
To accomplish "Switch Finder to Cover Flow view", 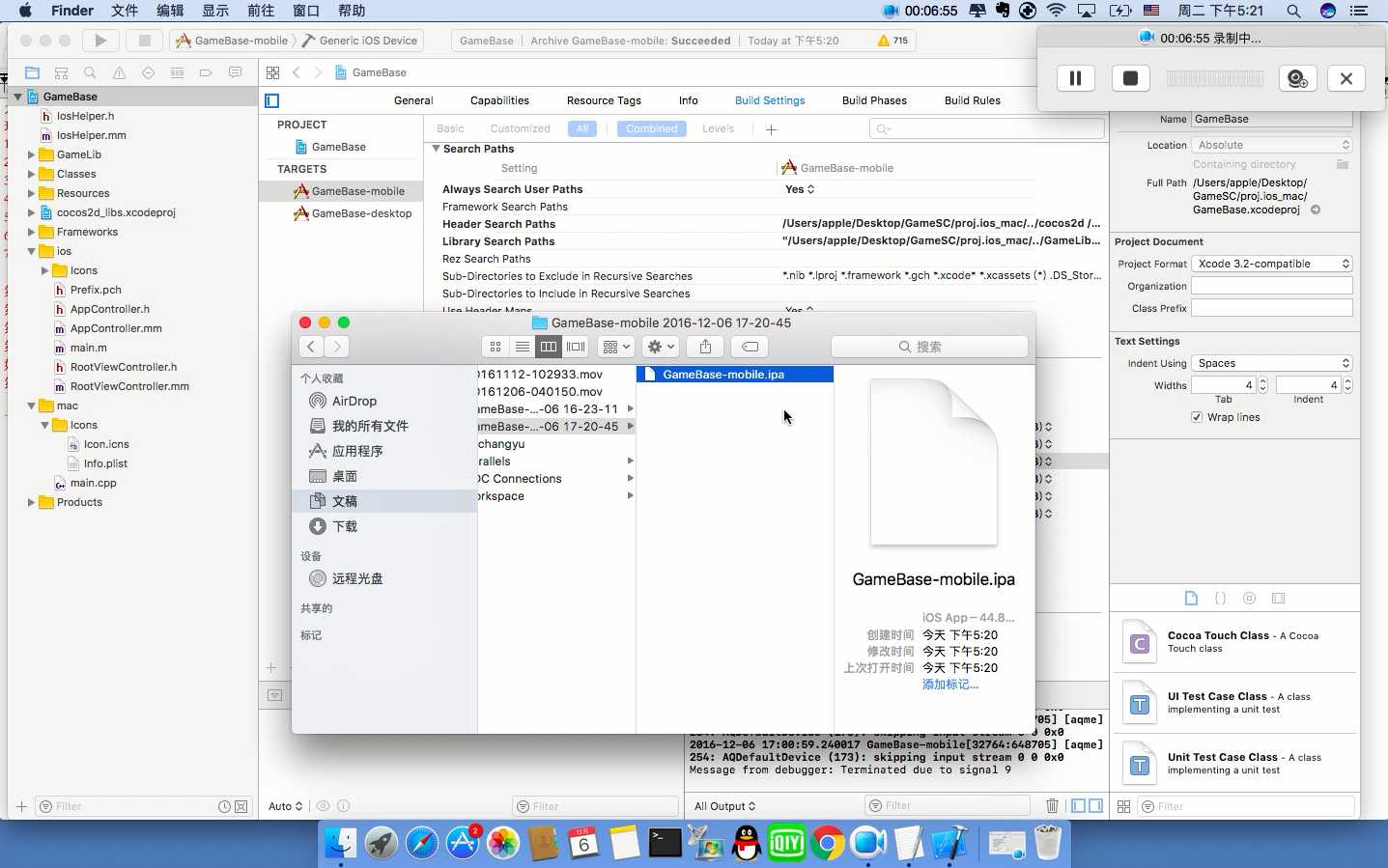I will pyautogui.click(x=576, y=347).
